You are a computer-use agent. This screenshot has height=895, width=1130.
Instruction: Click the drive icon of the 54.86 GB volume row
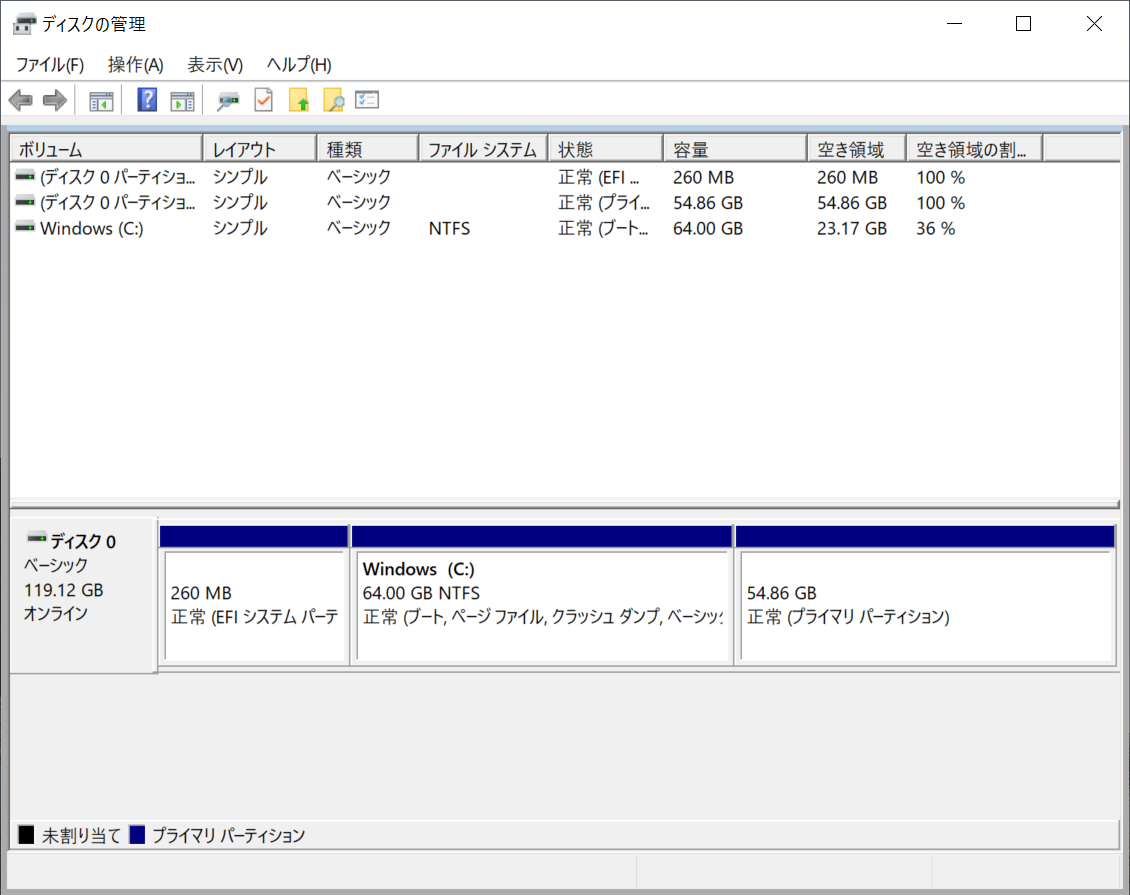click(25, 202)
